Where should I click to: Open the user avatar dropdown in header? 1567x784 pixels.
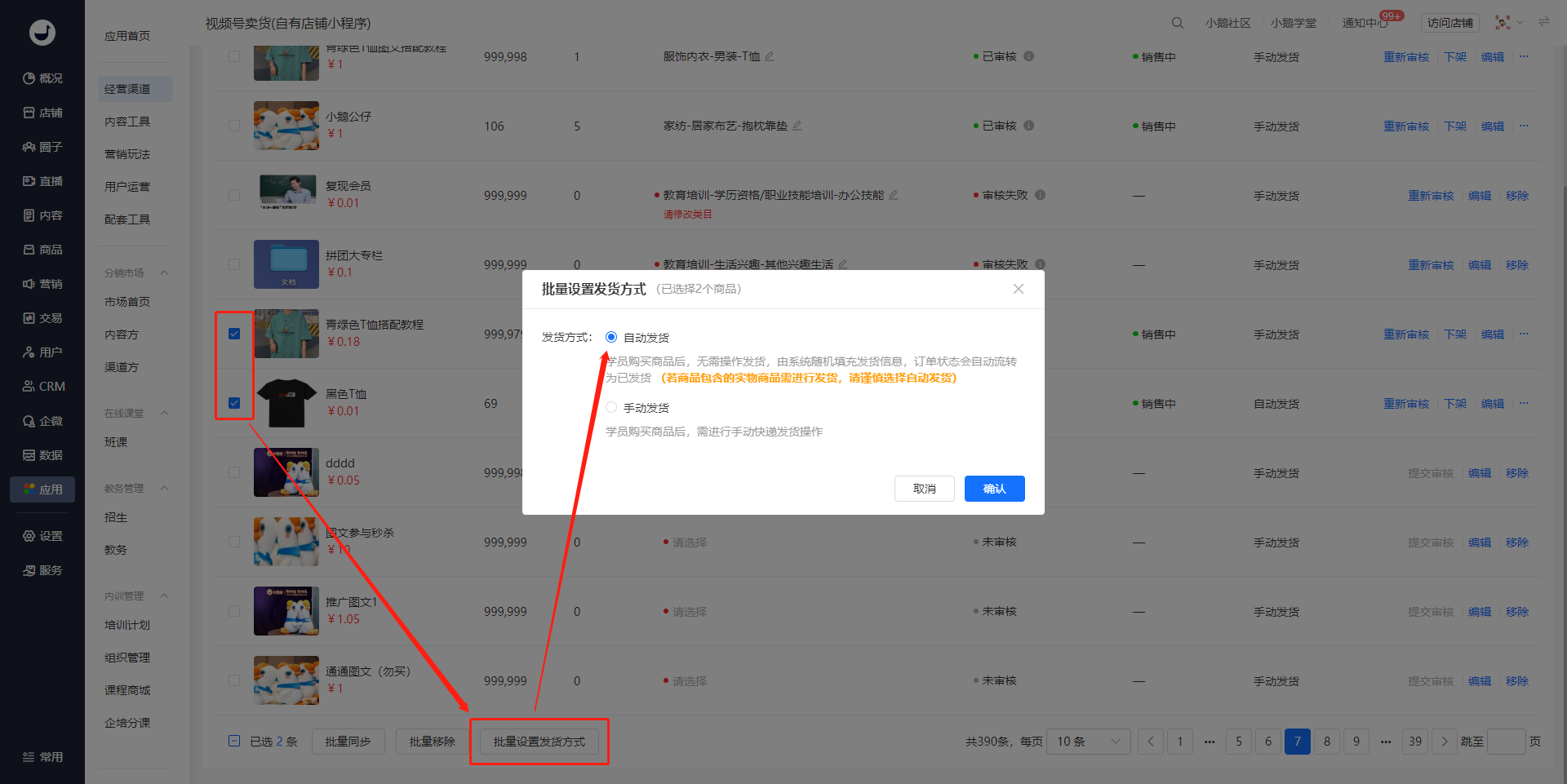click(x=1508, y=23)
